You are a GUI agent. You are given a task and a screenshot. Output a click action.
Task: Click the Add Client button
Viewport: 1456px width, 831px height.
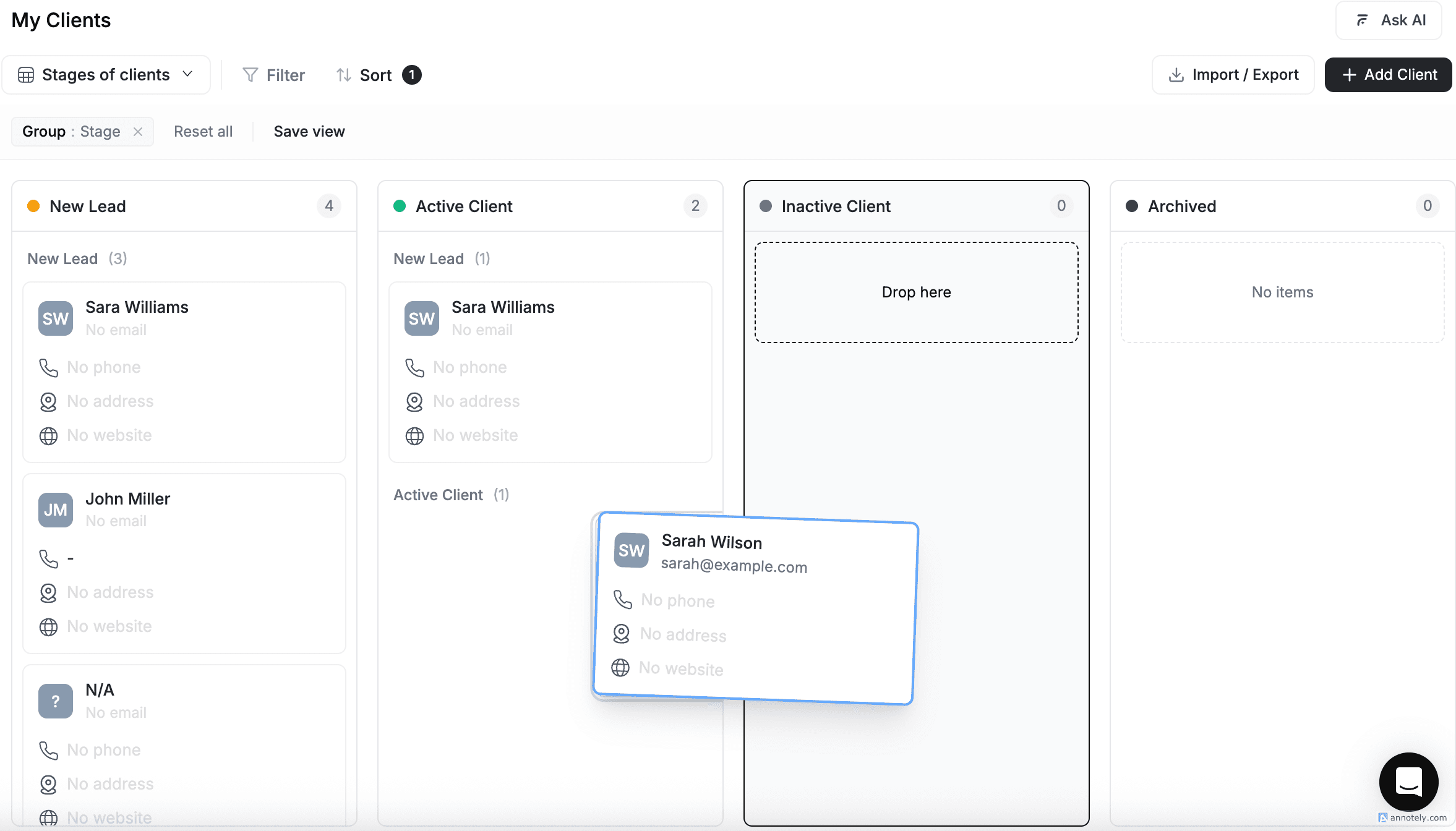[1388, 74]
